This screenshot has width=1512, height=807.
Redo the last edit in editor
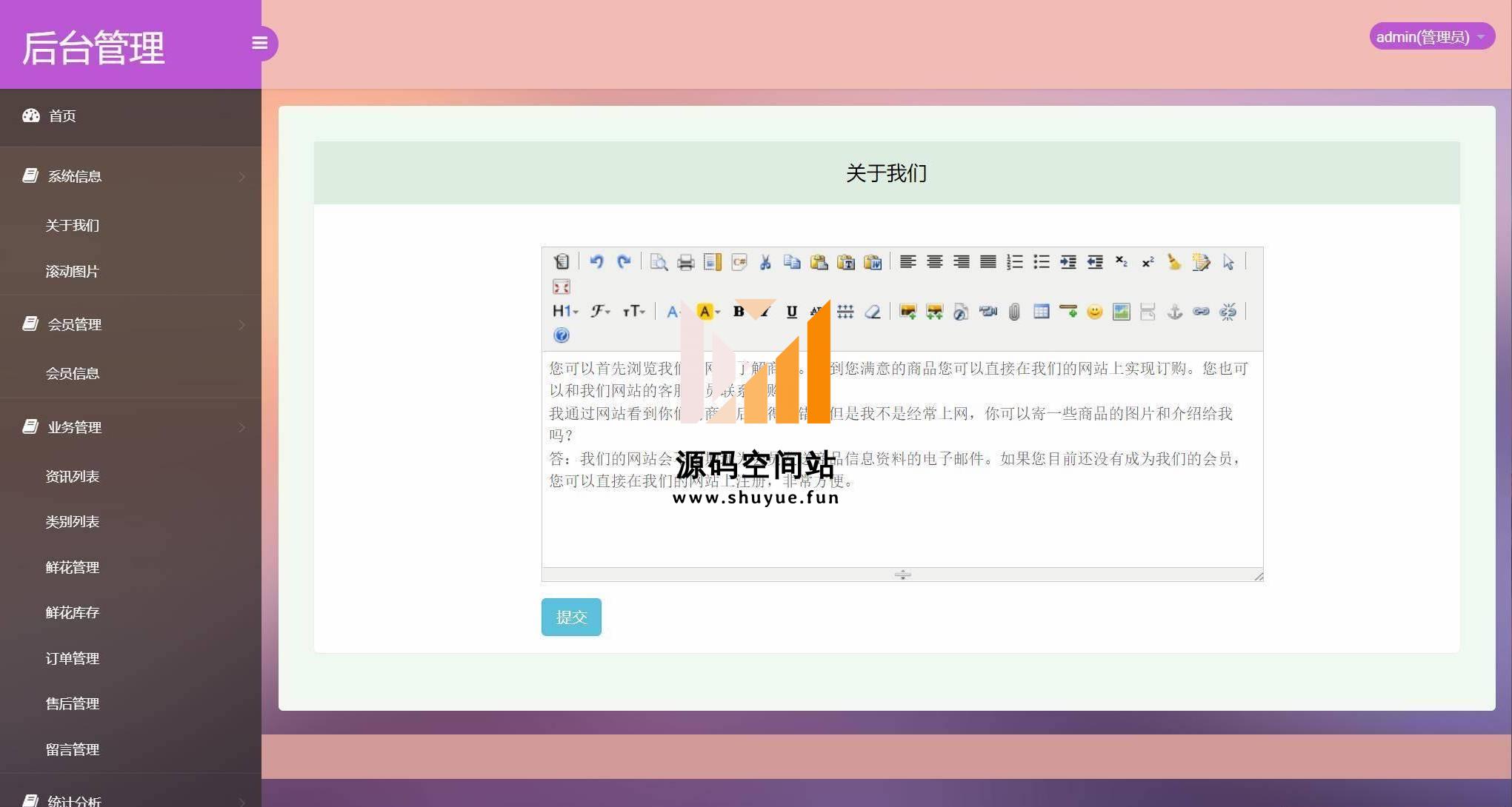click(x=624, y=261)
